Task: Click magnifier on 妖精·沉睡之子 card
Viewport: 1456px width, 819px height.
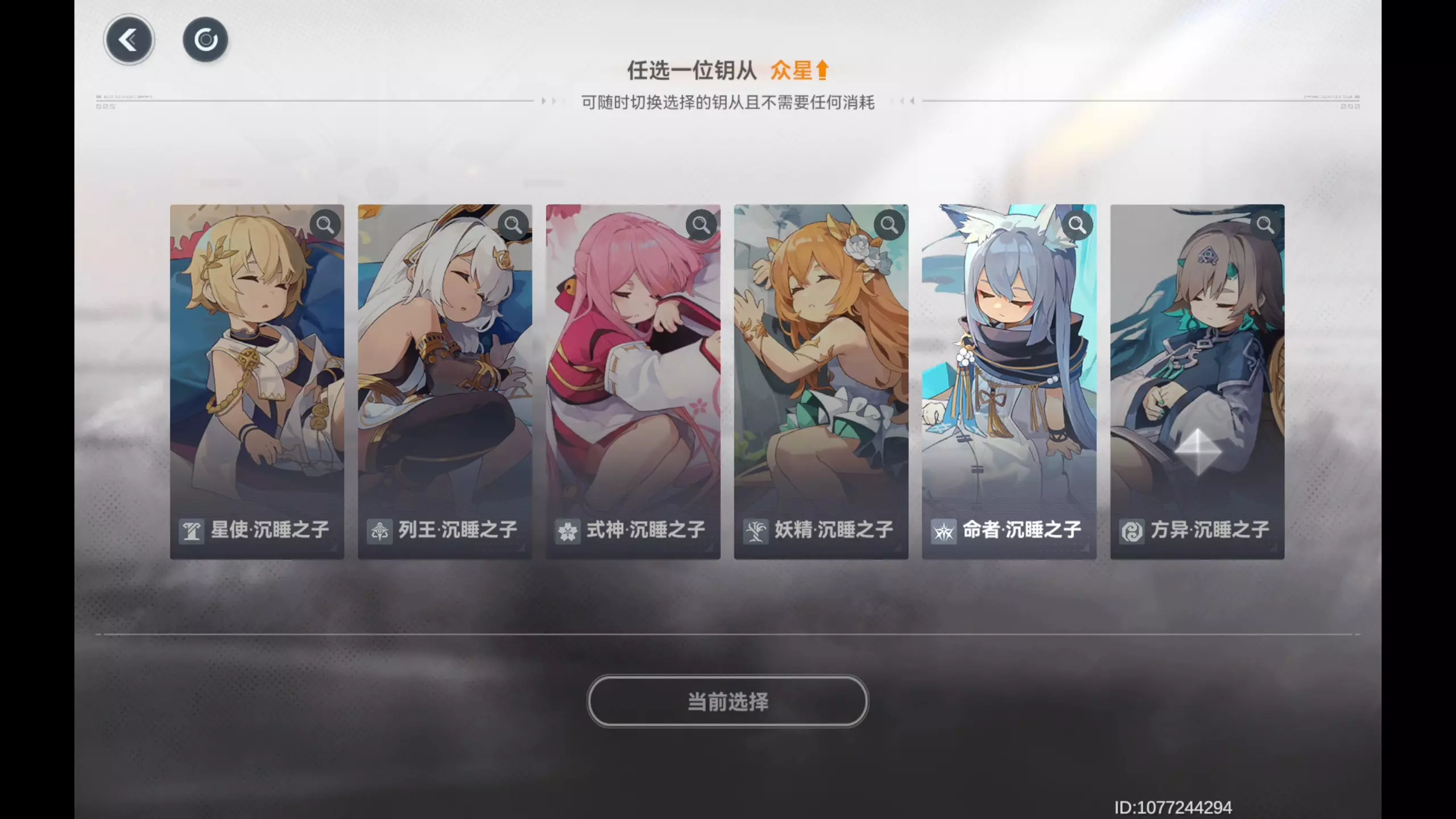Action: click(890, 225)
